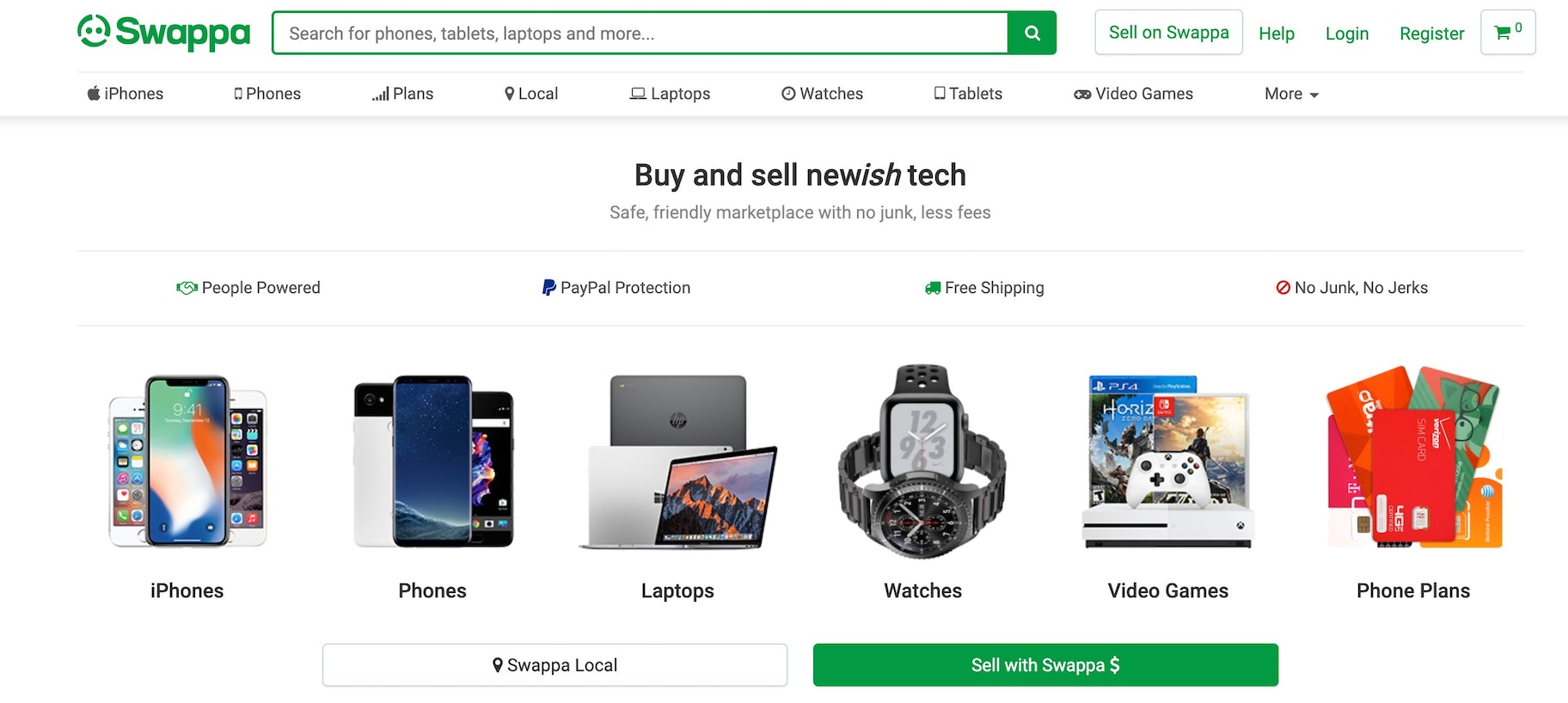This screenshot has width=1568, height=703.
Task: Click the People Powered handshake icon
Action: click(187, 288)
